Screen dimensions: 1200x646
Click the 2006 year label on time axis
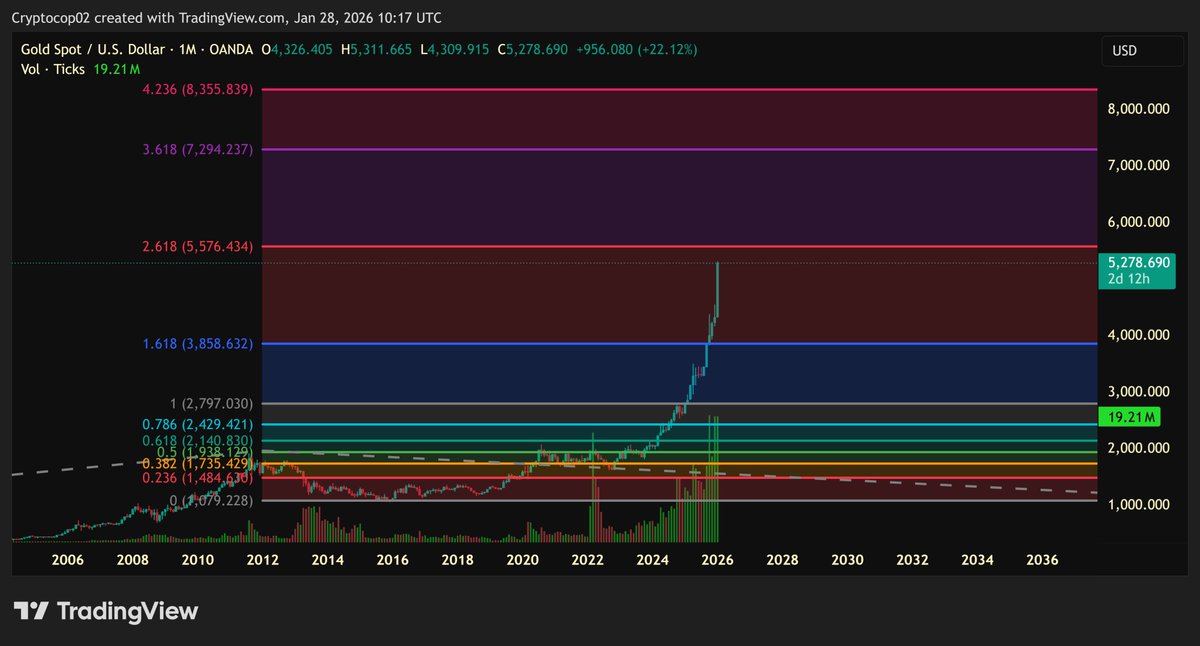click(x=69, y=560)
